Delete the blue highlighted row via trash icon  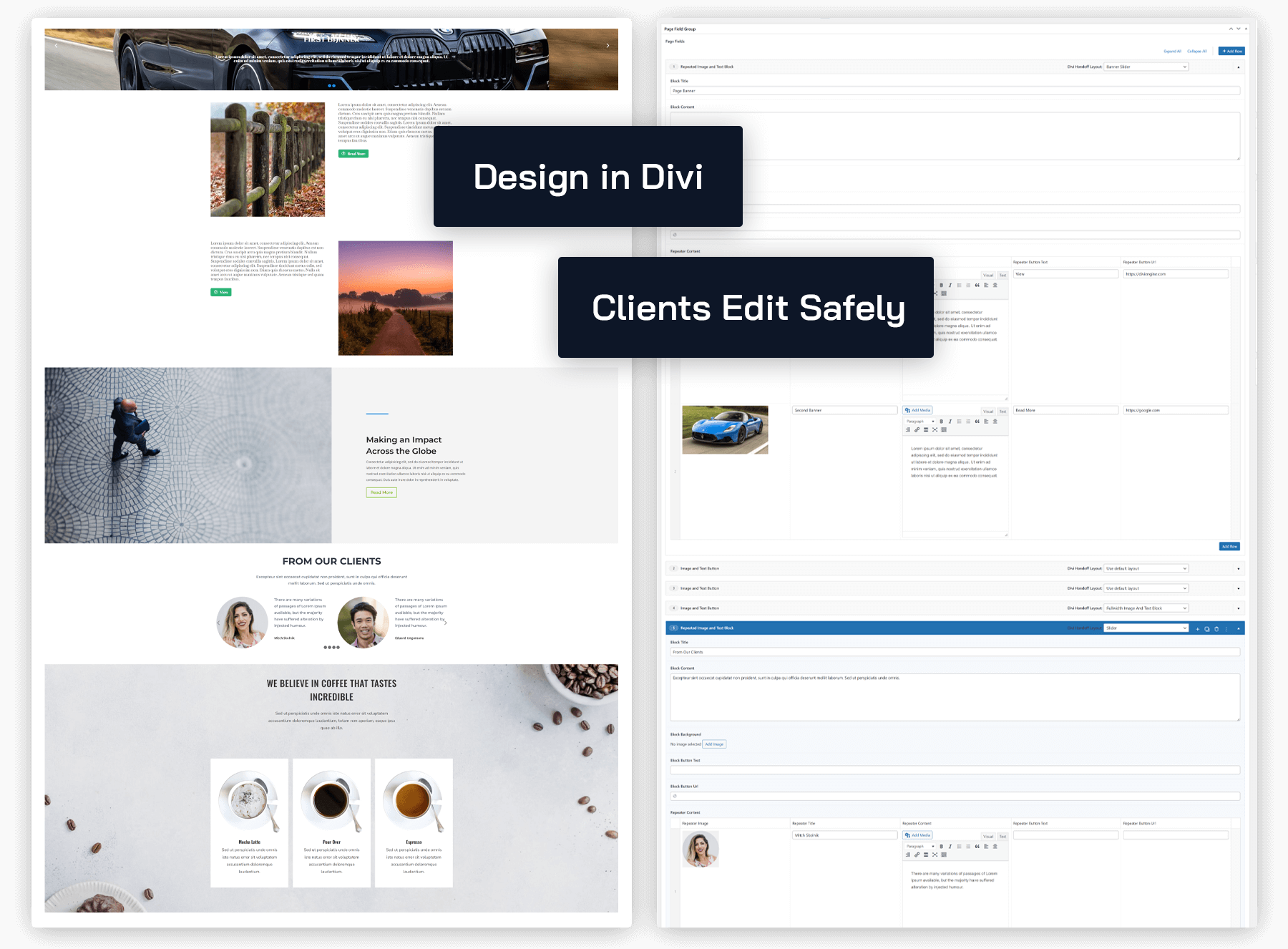click(1216, 628)
